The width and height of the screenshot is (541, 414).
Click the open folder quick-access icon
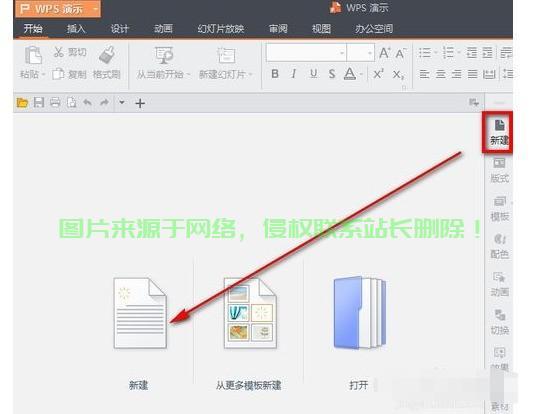pyautogui.click(x=22, y=102)
